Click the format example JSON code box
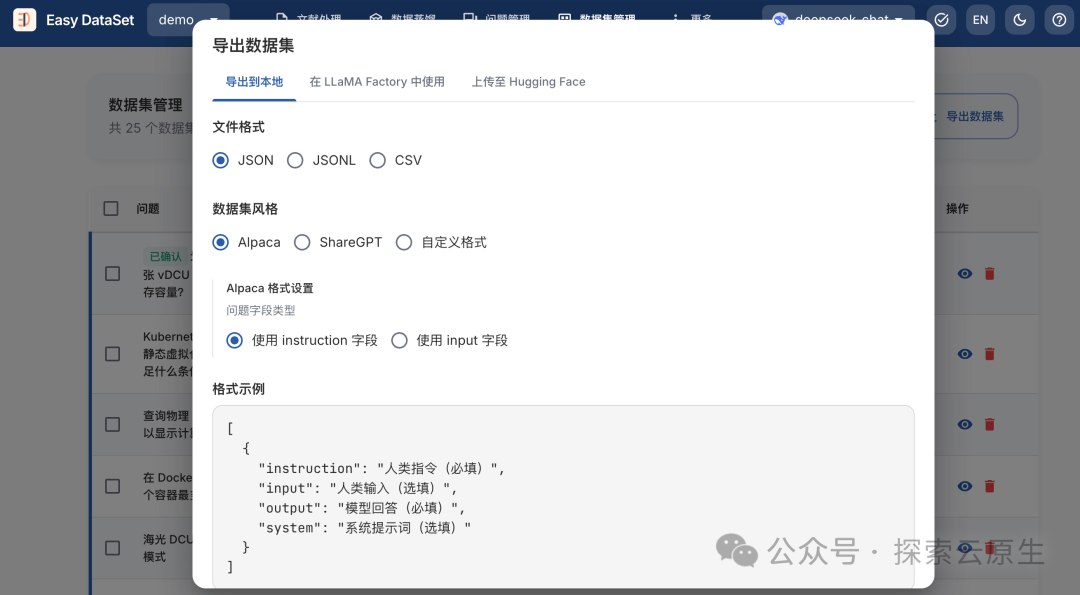Screen dimensions: 1080x595 [x=563, y=497]
